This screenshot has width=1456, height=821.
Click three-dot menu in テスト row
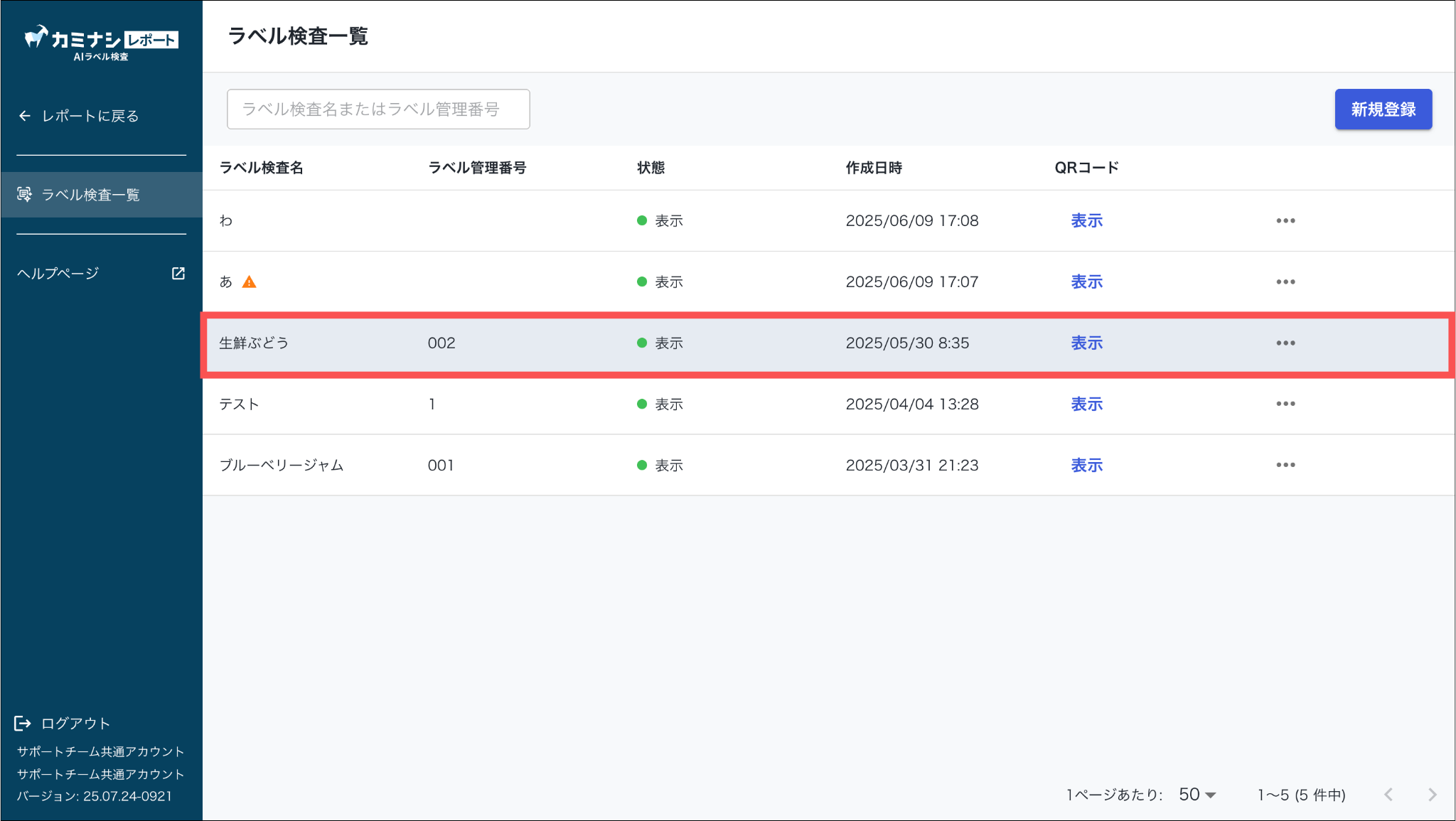pyautogui.click(x=1285, y=404)
